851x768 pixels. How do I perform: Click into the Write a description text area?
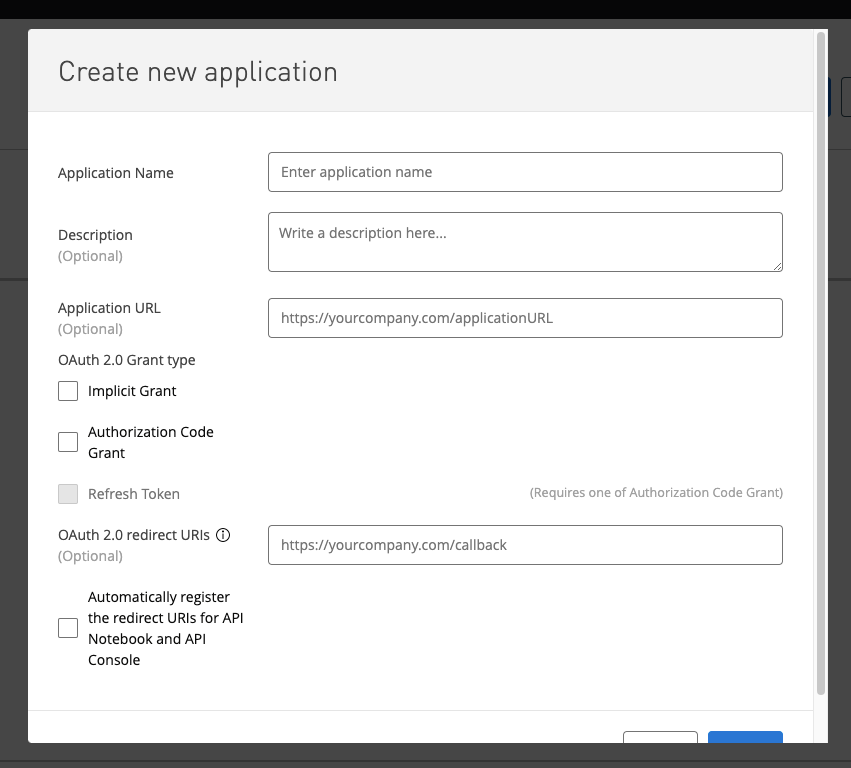coord(525,241)
